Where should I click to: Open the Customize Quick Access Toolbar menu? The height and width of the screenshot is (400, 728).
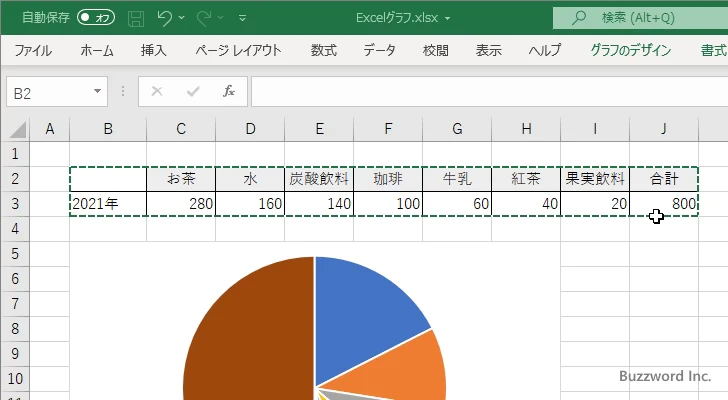coord(242,18)
